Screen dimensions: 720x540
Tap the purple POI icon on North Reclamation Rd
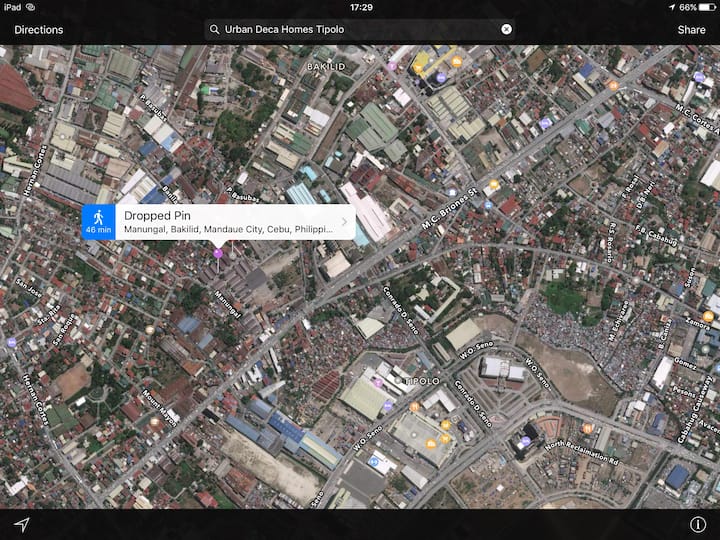(525, 441)
